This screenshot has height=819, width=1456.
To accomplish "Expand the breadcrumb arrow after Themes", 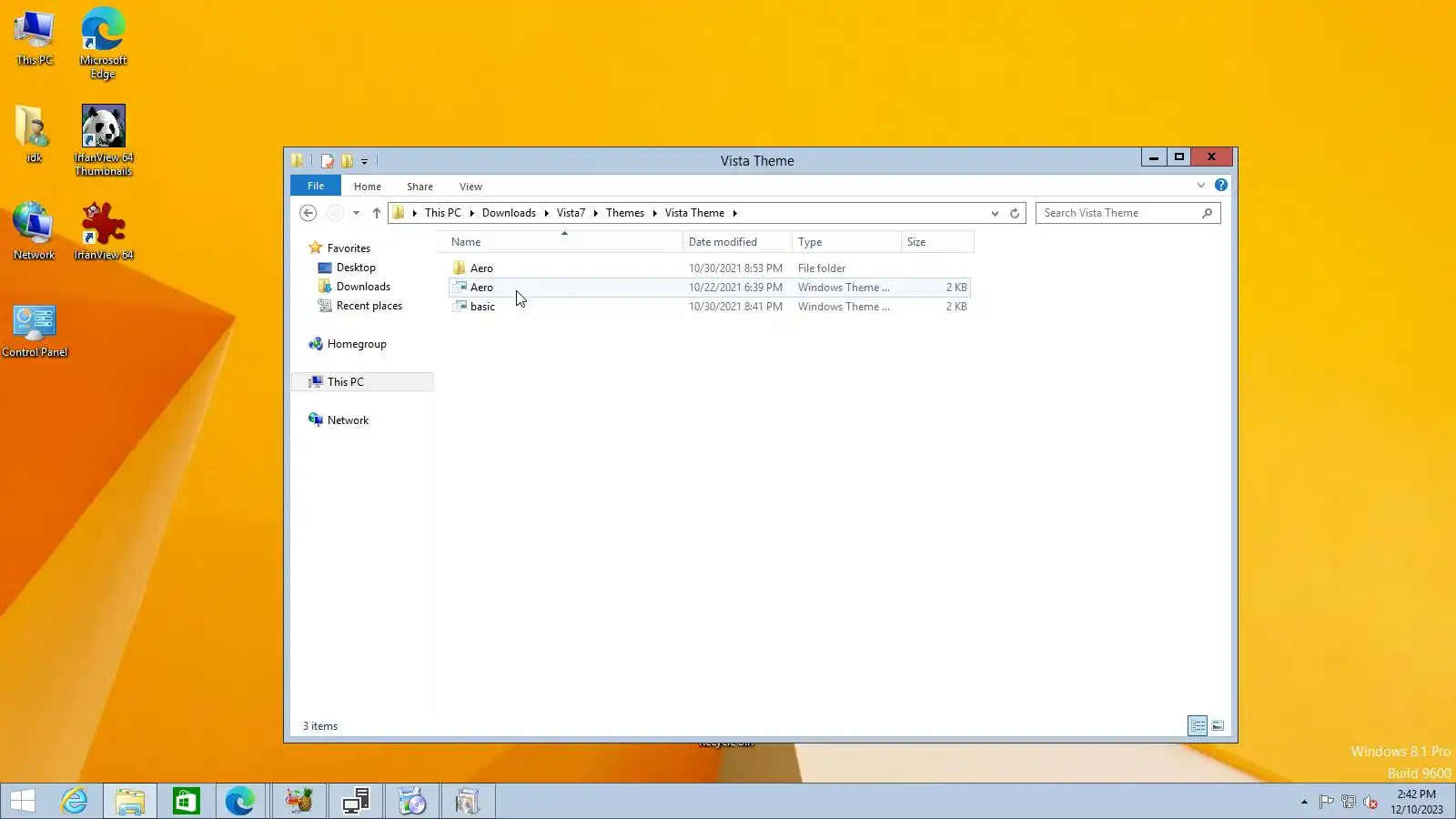I will [x=654, y=213].
